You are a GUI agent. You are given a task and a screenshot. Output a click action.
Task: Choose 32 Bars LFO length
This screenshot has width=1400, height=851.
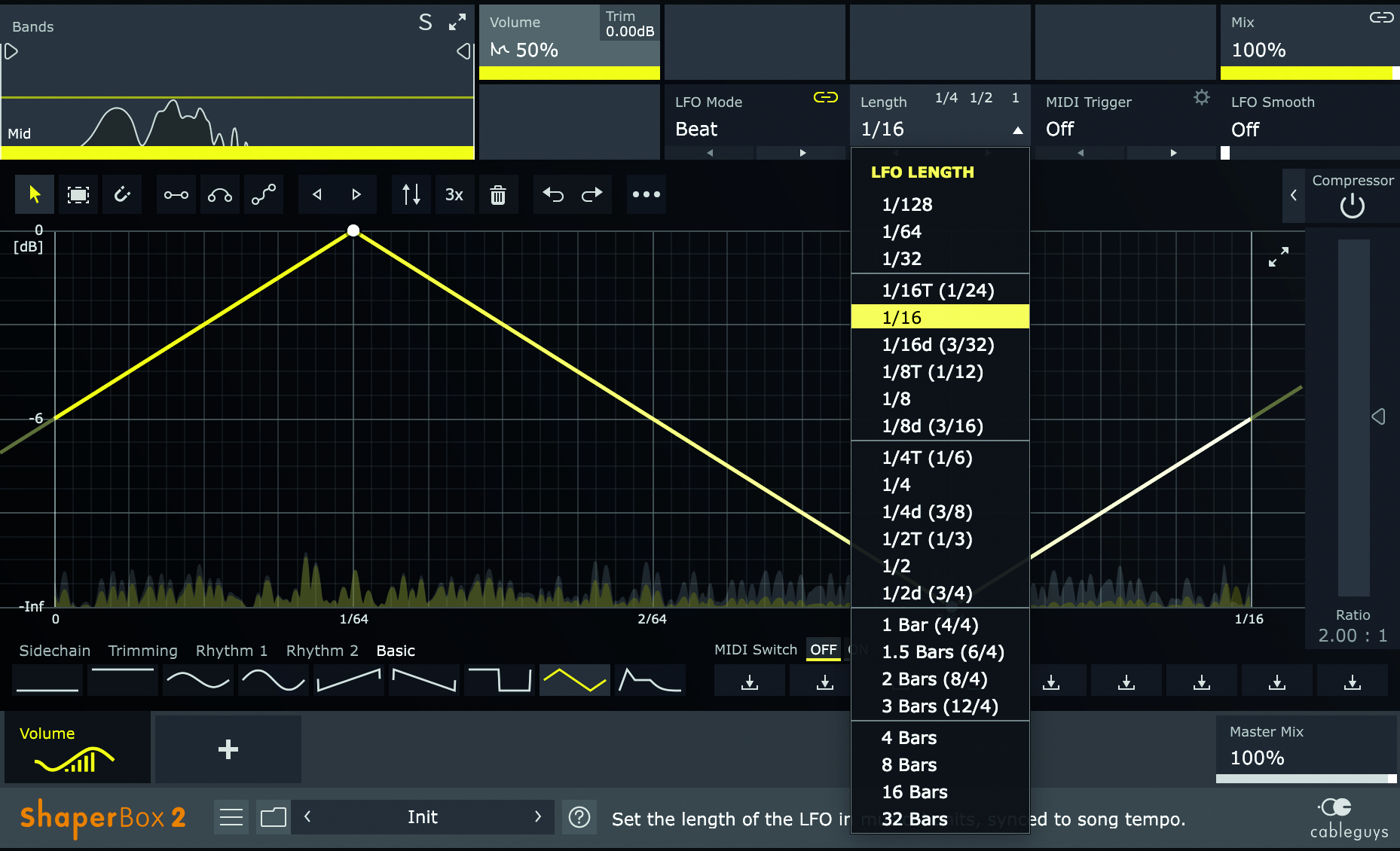(x=940, y=819)
